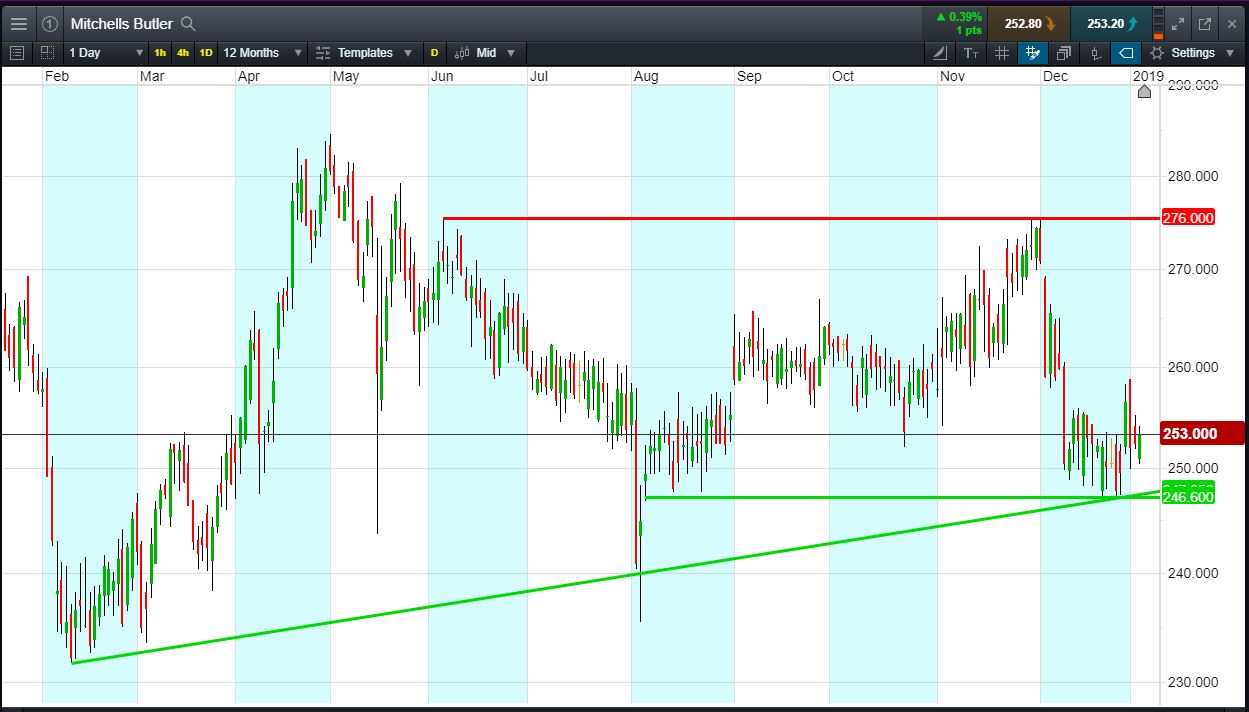Click the Apr label on time axis
Viewport: 1249px width, 712px height.
249,76
